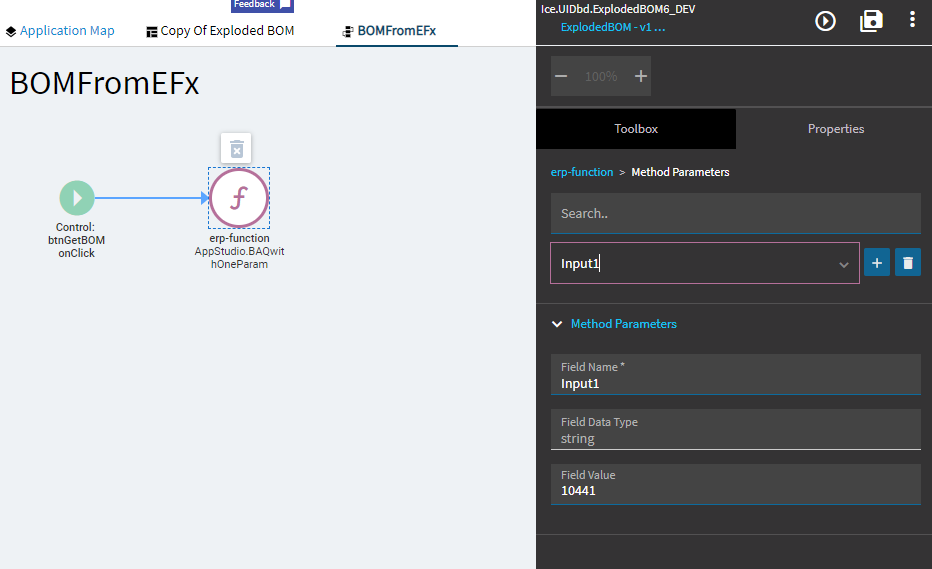Select the erp-function node circle
The width and height of the screenshot is (932, 569).
[239, 198]
